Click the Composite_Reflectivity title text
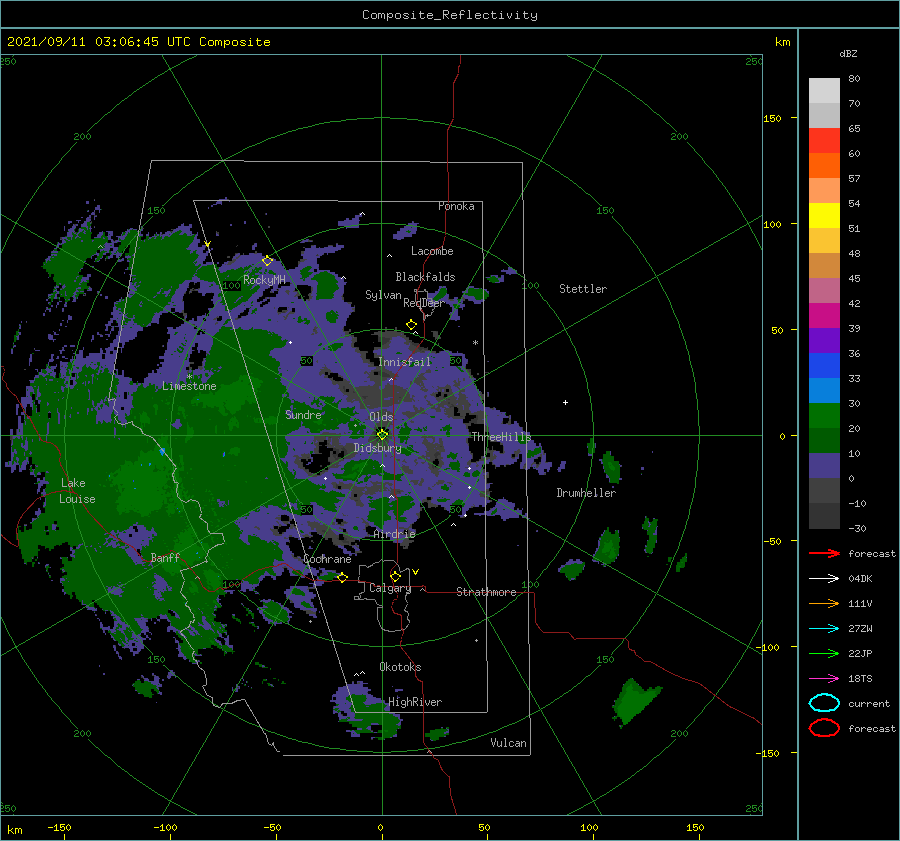Image resolution: width=900 pixels, height=841 pixels. pos(450,15)
